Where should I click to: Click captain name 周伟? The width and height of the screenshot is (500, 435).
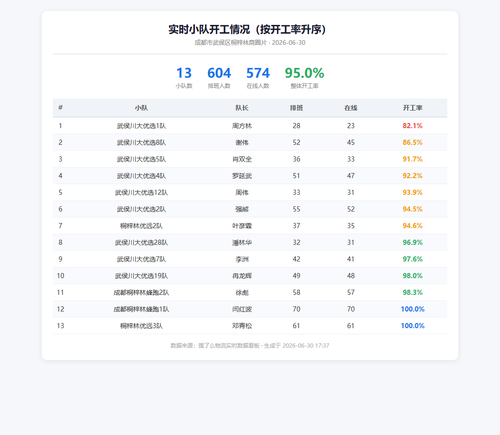[x=242, y=193]
